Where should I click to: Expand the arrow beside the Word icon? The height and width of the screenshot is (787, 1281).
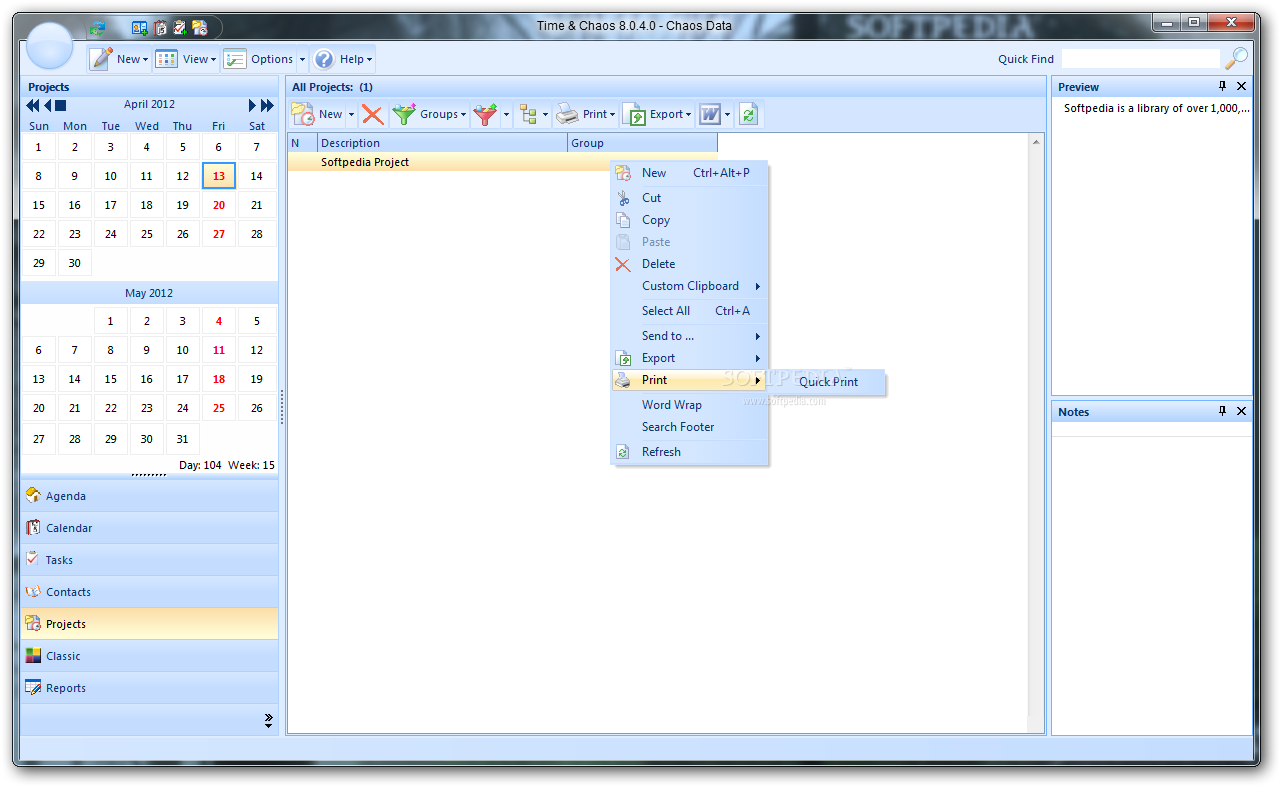click(727, 115)
